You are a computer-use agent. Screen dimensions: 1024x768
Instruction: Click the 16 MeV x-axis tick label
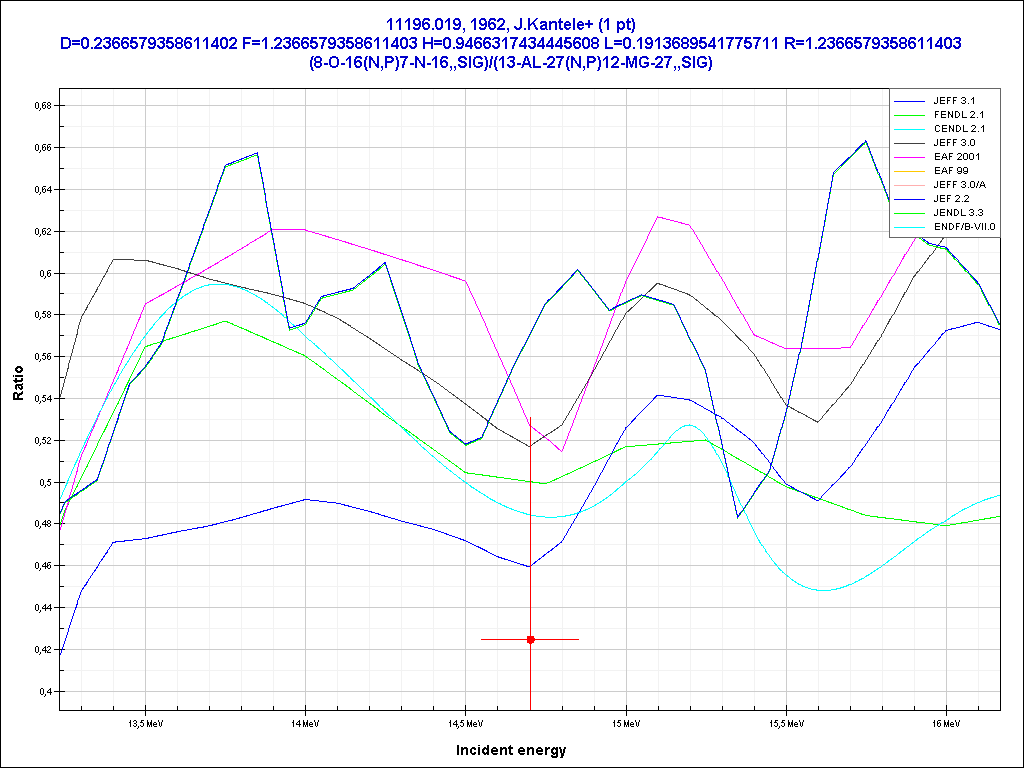pos(945,722)
